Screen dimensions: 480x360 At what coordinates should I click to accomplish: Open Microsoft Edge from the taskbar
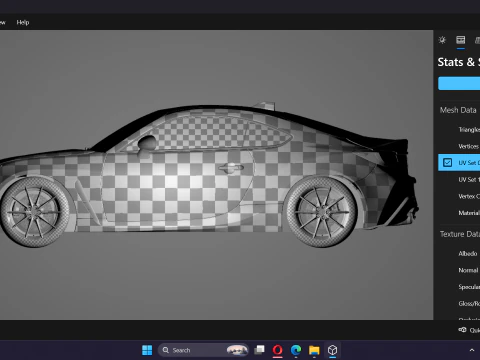tap(296, 350)
